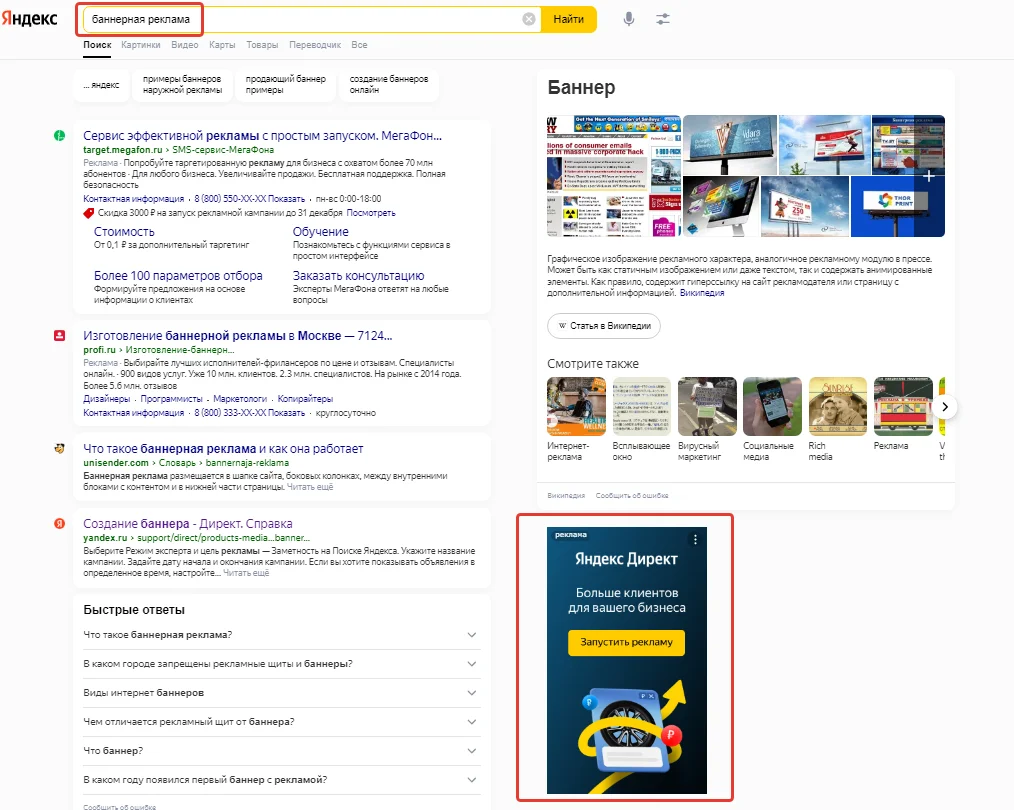Clear the search field with X icon
The width and height of the screenshot is (1014, 810).
coord(529,19)
